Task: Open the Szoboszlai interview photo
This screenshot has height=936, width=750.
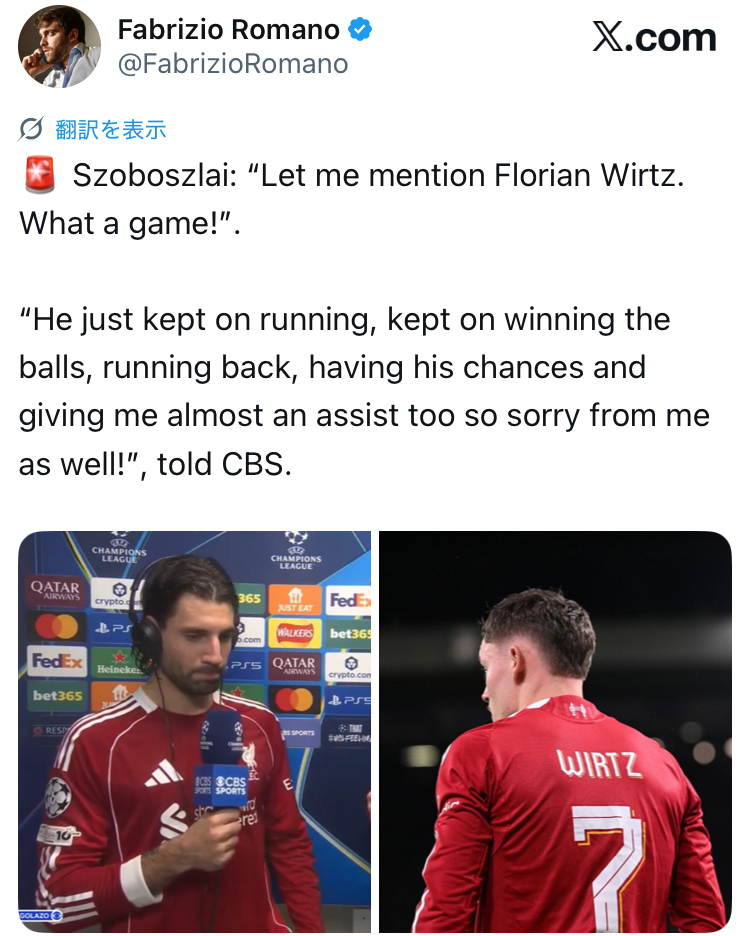Action: tap(195, 731)
